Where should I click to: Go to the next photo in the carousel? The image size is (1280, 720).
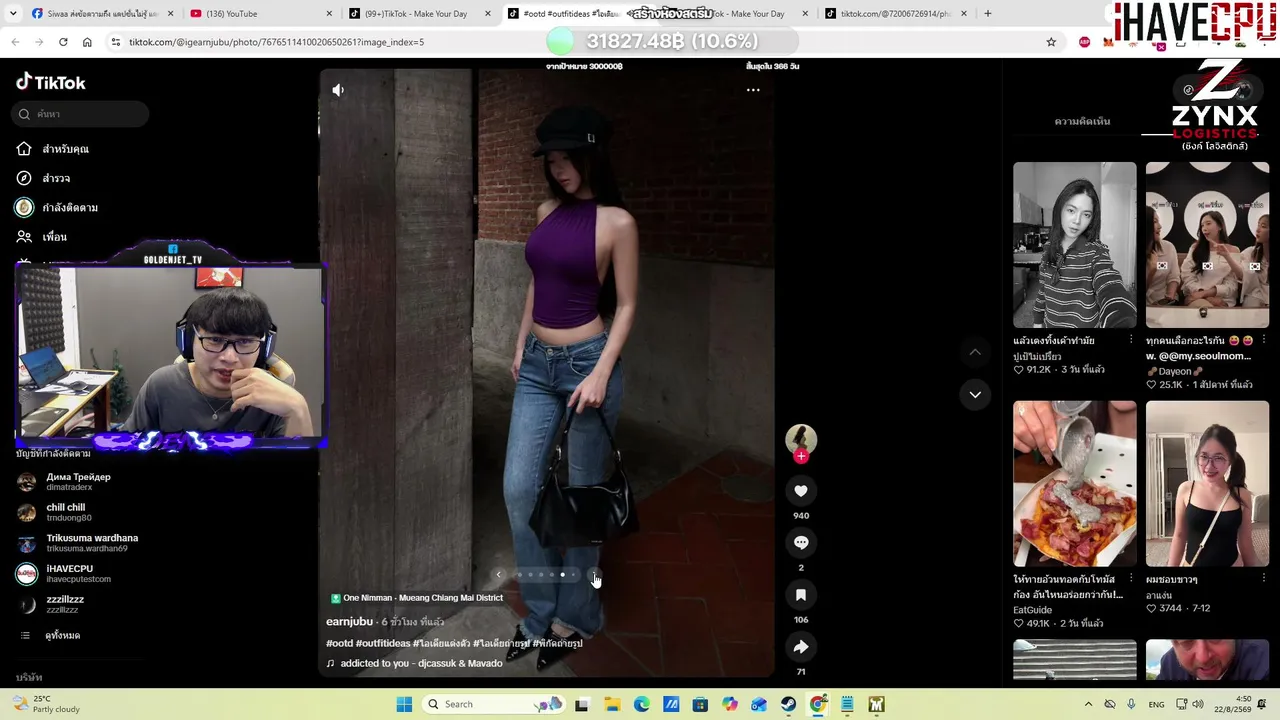[x=594, y=575]
